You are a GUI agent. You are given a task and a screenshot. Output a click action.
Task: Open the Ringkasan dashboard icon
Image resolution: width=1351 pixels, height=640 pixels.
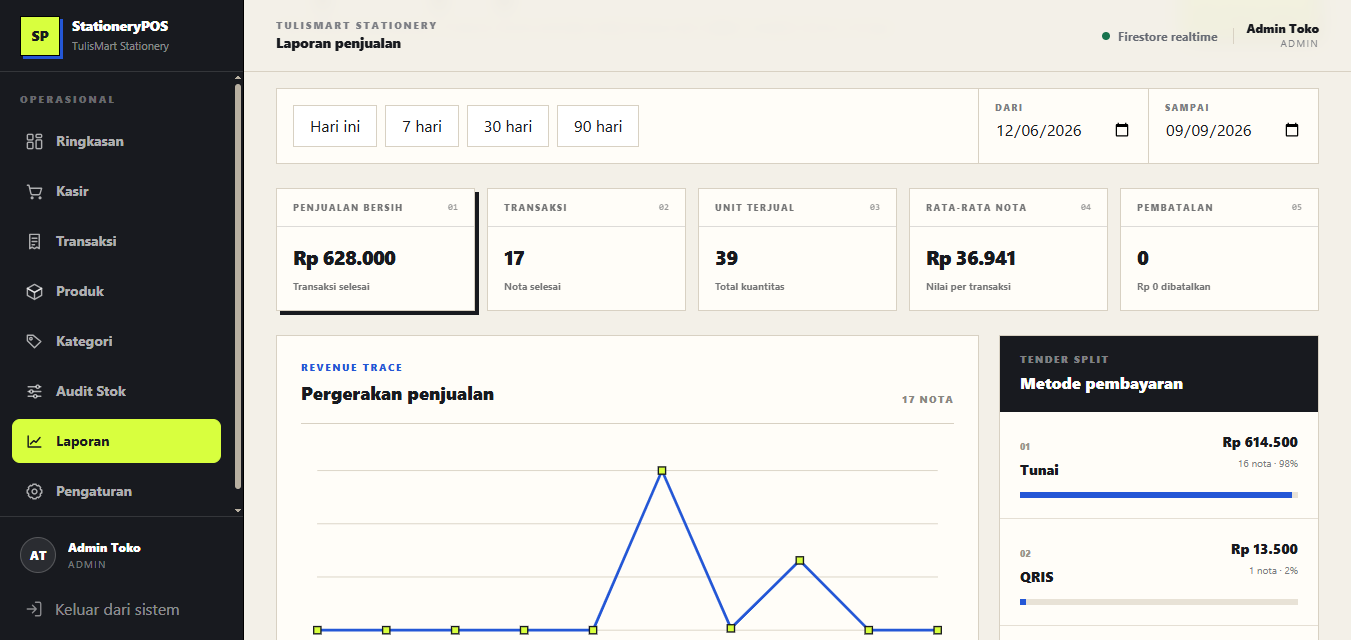point(34,141)
